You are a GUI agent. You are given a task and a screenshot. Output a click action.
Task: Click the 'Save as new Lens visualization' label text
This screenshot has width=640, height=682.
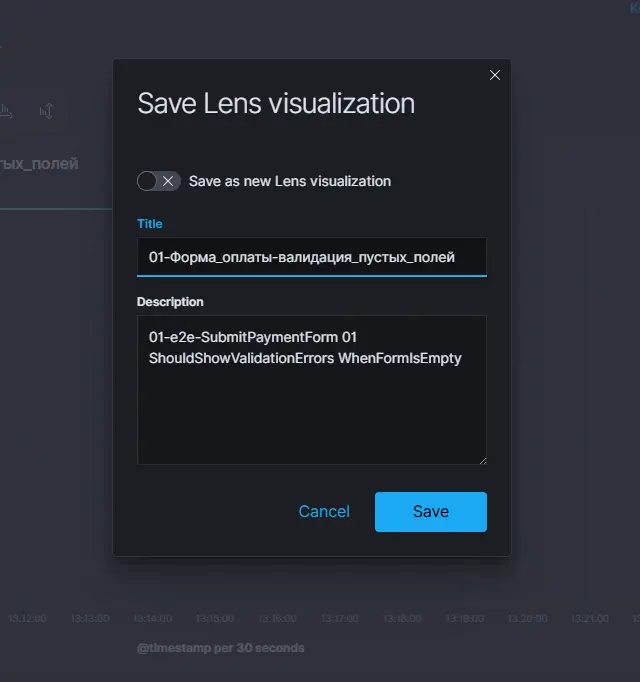289,181
